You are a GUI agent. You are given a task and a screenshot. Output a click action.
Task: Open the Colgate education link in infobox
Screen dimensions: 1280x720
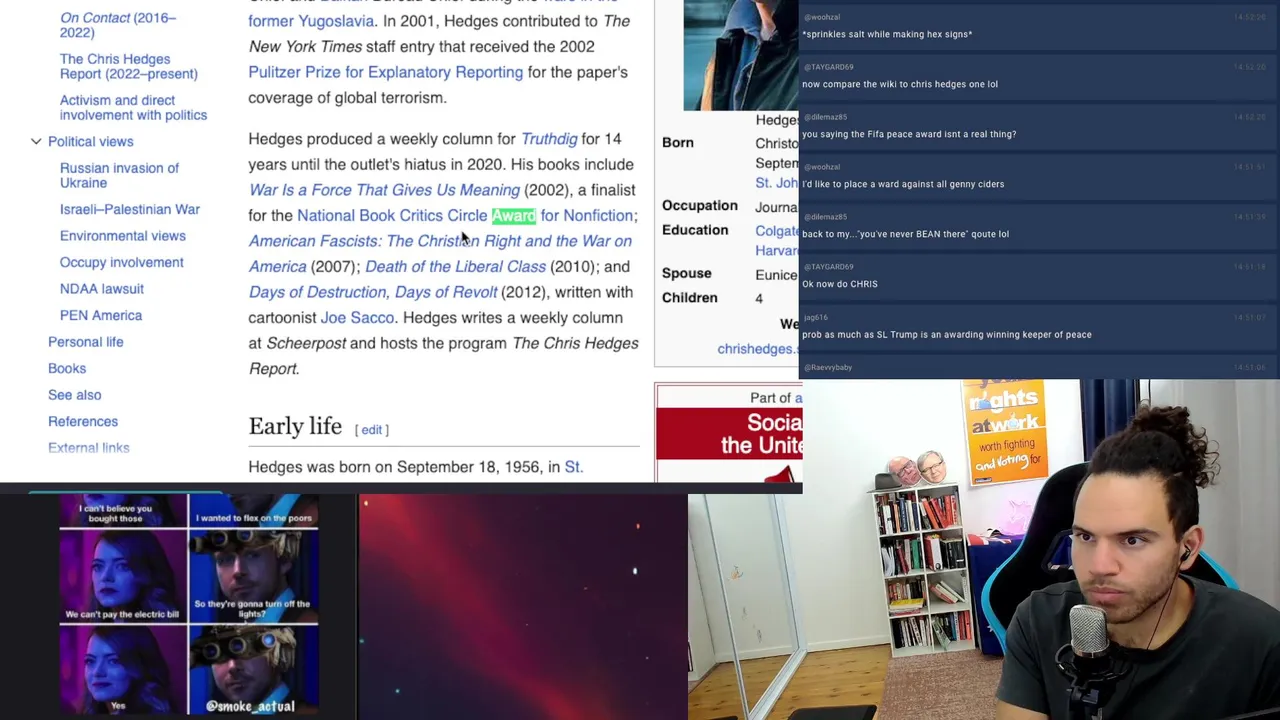[x=777, y=231]
